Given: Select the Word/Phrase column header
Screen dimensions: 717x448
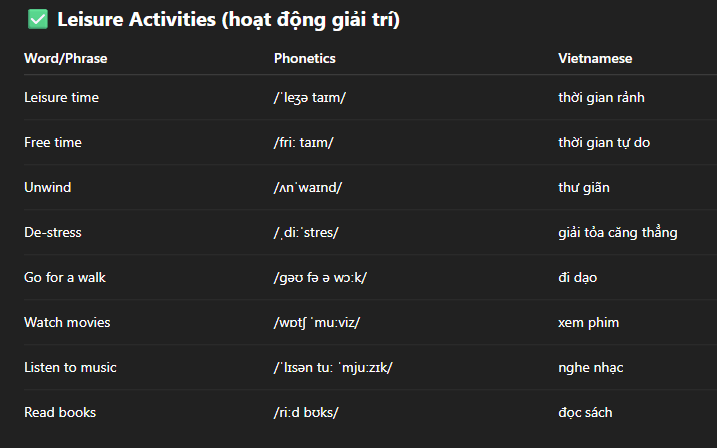Looking at the screenshot, I should (x=65, y=59).
